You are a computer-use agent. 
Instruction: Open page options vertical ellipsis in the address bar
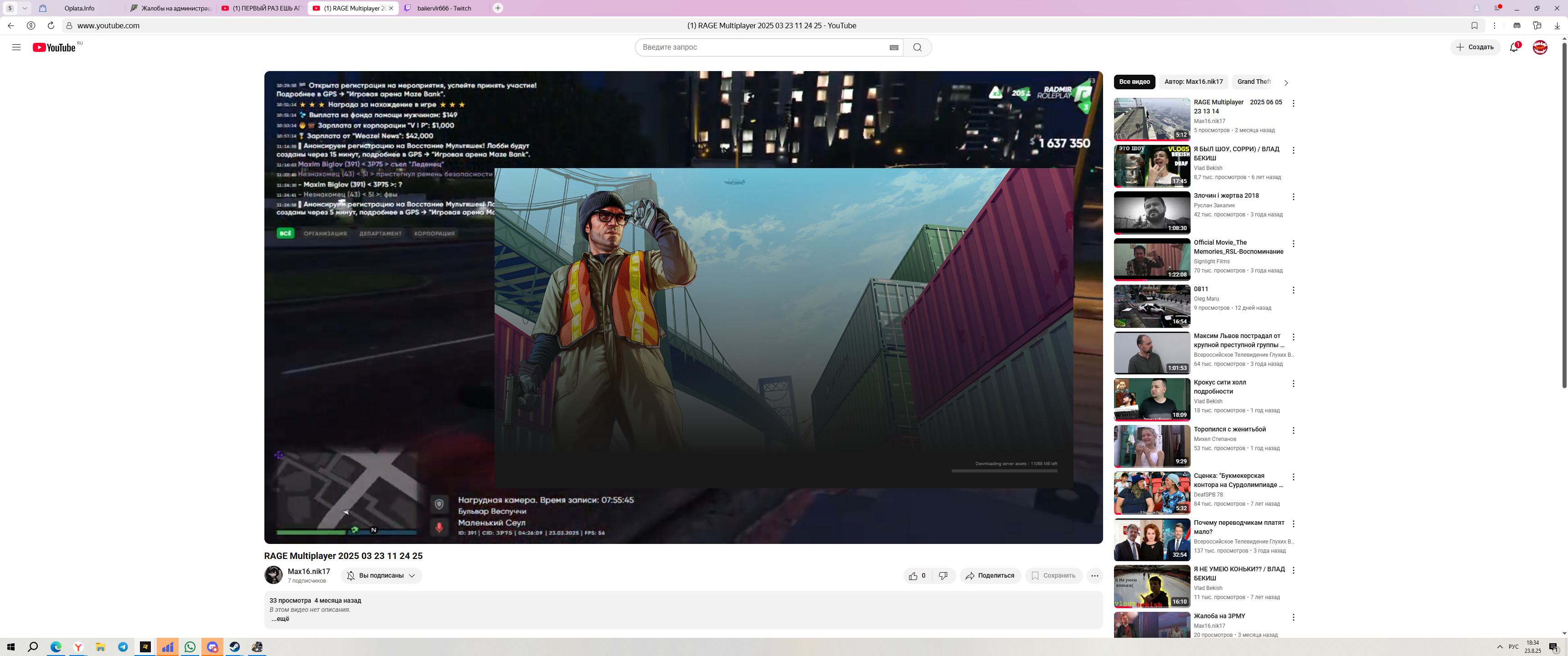coord(1494,26)
